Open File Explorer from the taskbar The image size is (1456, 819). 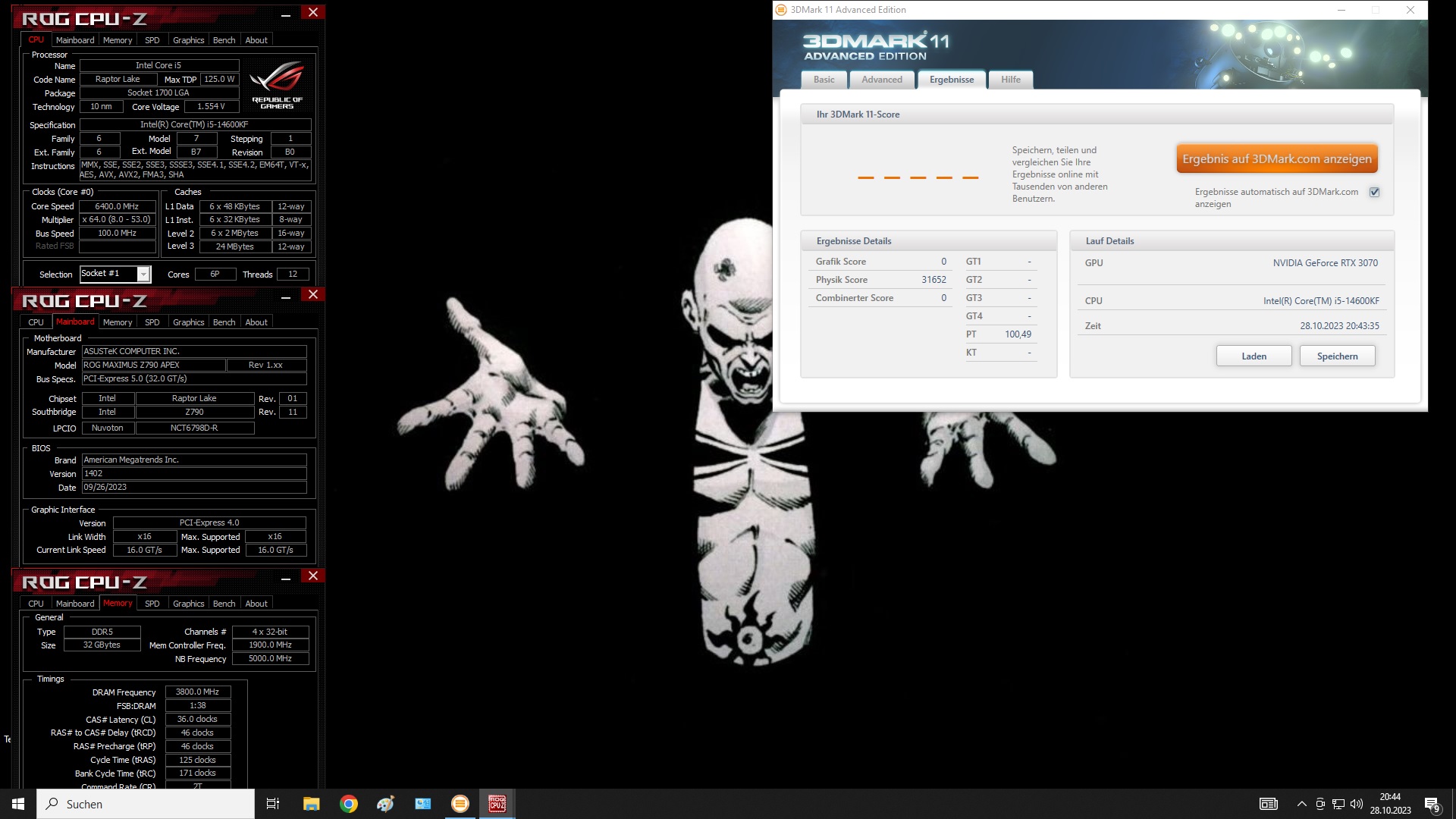point(311,804)
